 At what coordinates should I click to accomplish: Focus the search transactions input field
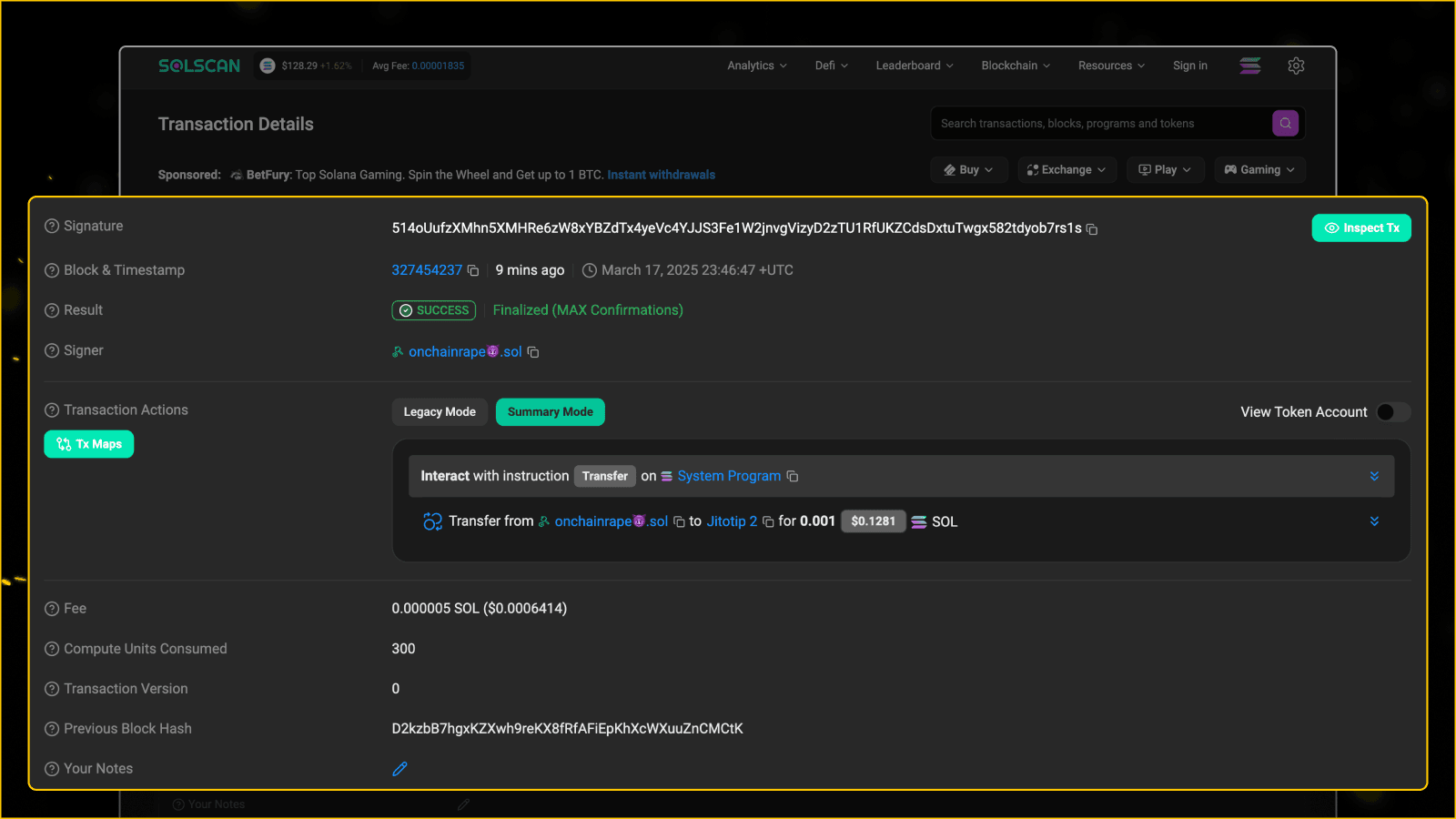1101,123
